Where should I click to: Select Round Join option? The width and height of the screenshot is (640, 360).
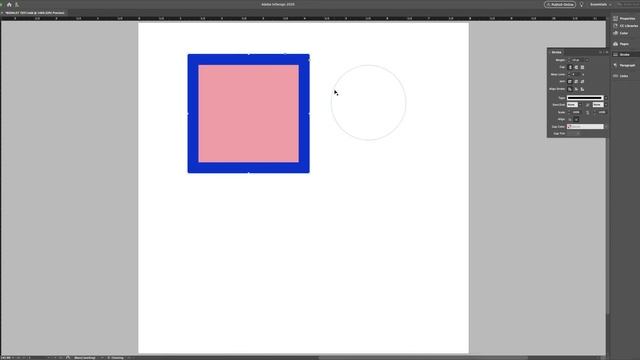click(x=576, y=82)
